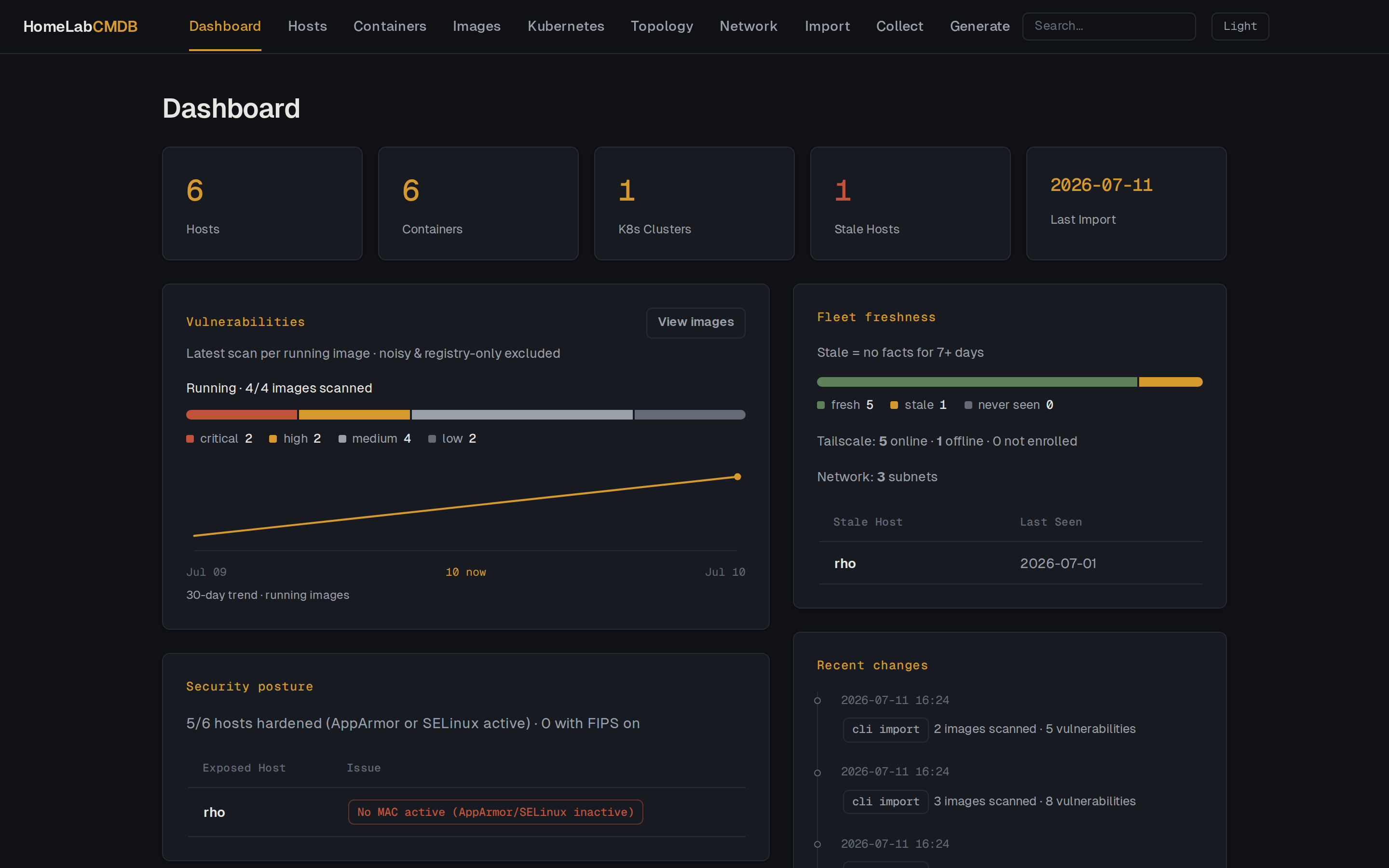Switch to the Images page
This screenshot has width=1389, height=868.
point(477,27)
